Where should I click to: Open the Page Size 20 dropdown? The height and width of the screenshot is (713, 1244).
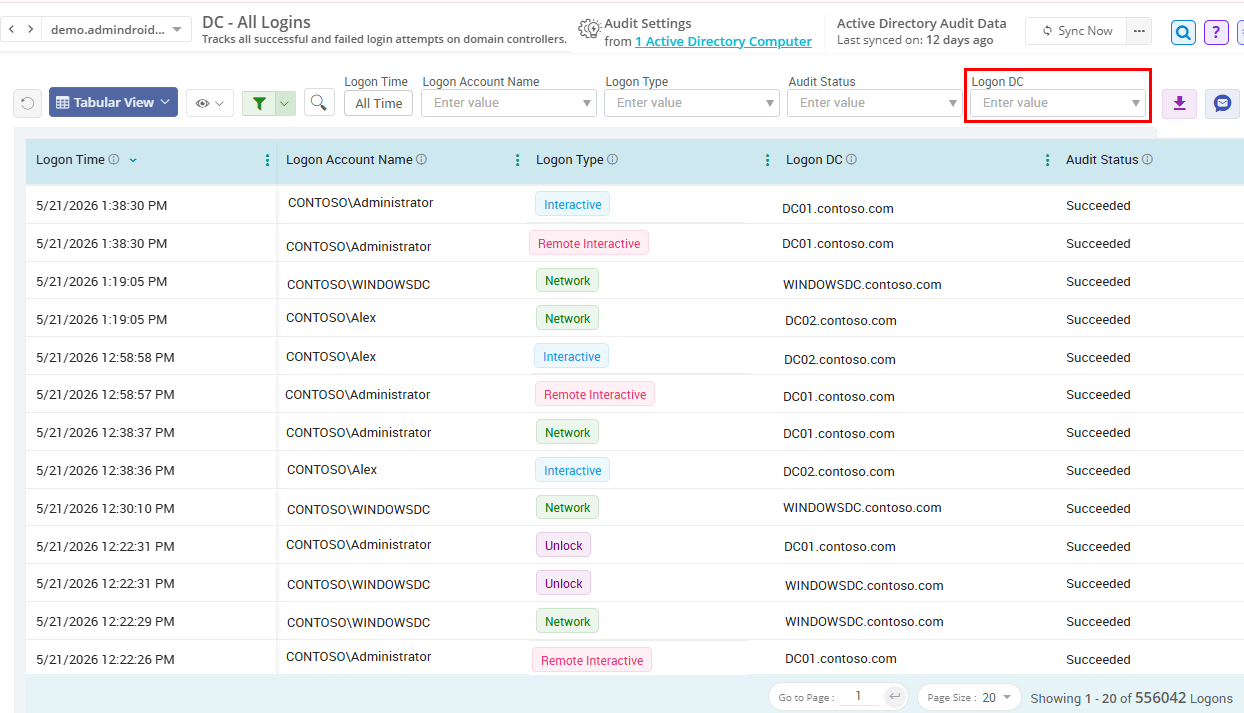[x=968, y=697]
